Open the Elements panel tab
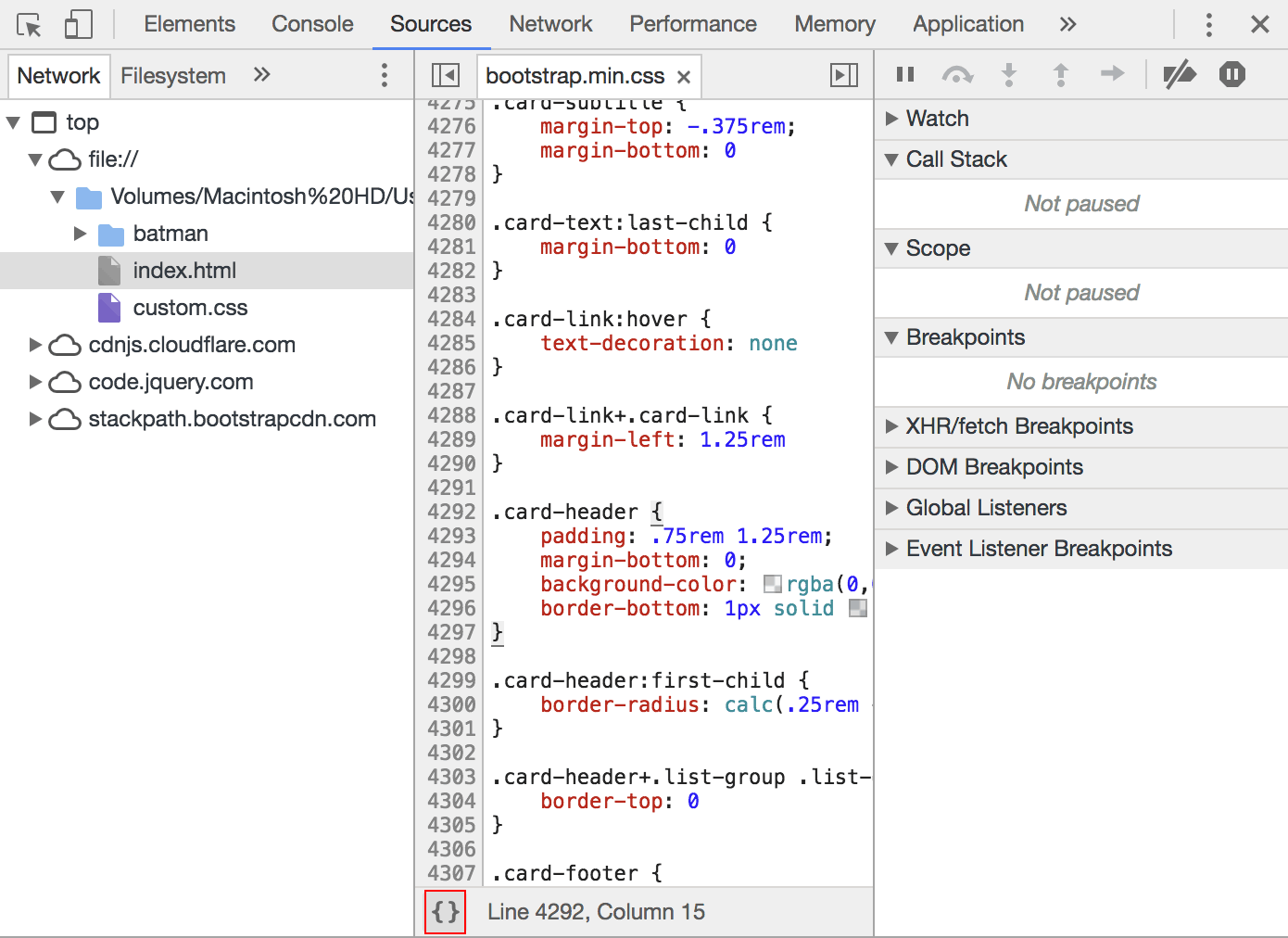The width and height of the screenshot is (1288, 938). click(x=189, y=24)
